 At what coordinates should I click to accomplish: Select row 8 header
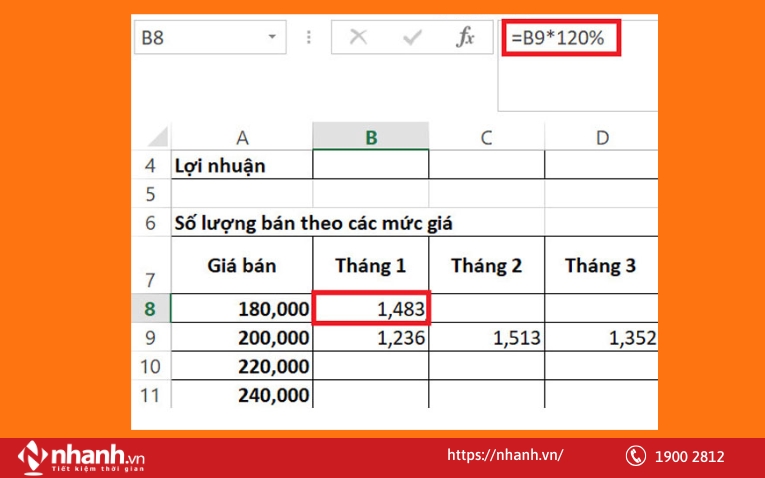click(x=151, y=308)
